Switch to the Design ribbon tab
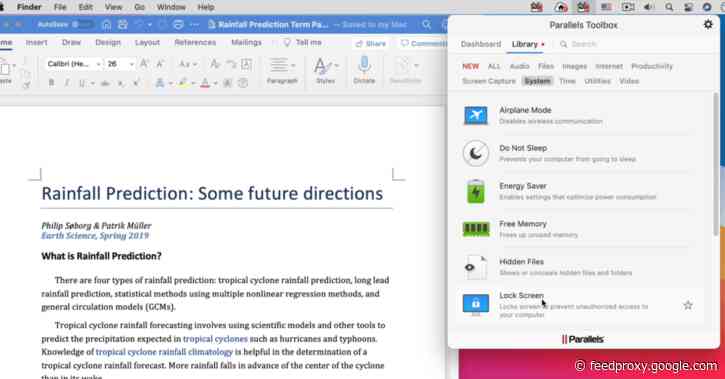This screenshot has width=725, height=379. 108,42
